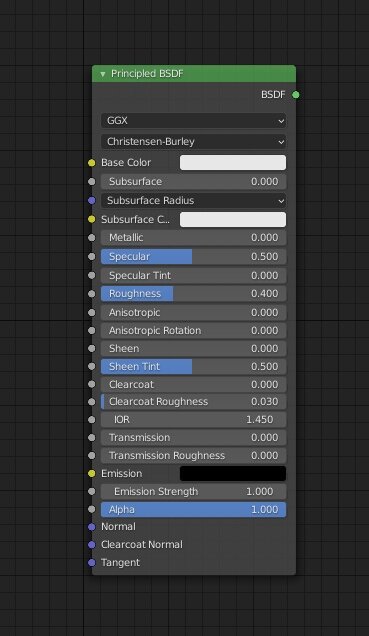369x636 pixels.
Task: Click the Anisotropic Rotation value slider
Action: tap(193, 331)
